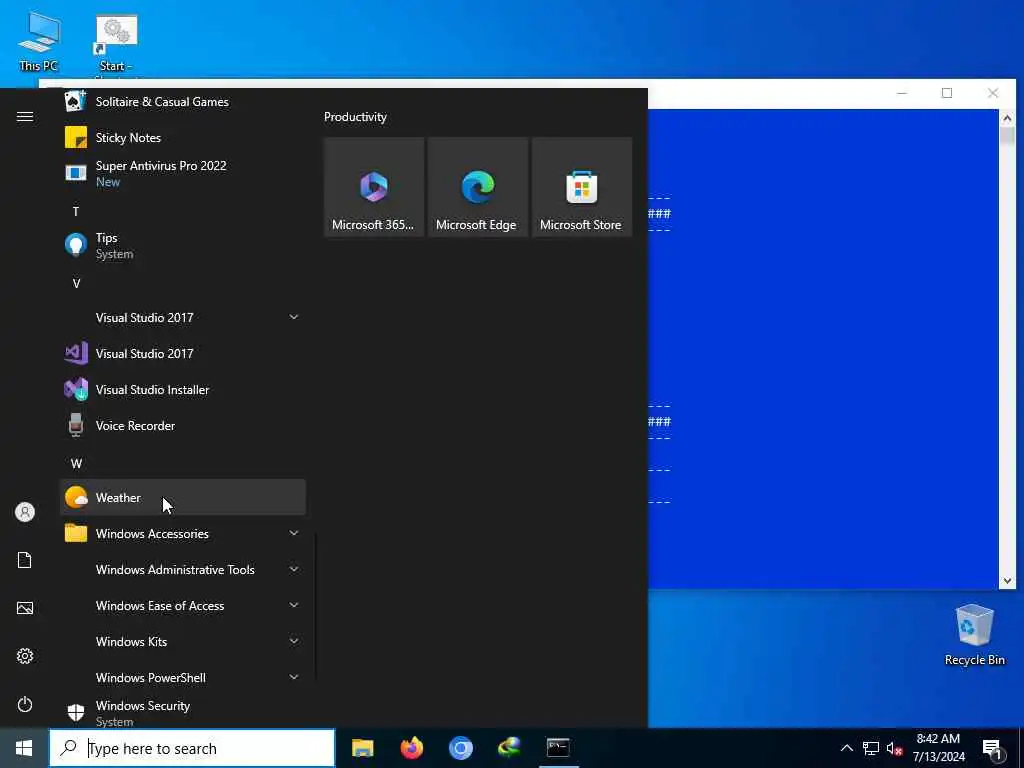The width and height of the screenshot is (1024, 768).
Task: Click the background window's scroll down arrow
Action: tap(1006, 581)
